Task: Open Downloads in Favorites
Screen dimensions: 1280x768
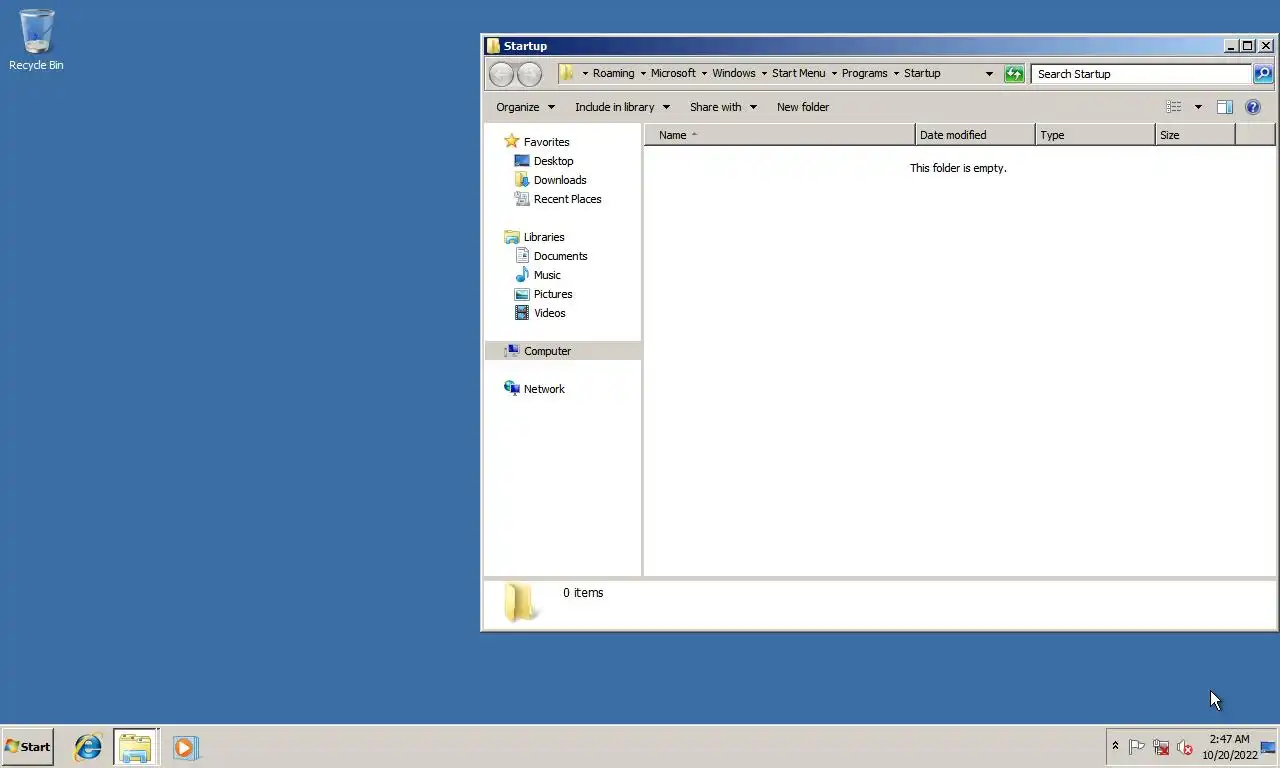Action: pos(550,180)
